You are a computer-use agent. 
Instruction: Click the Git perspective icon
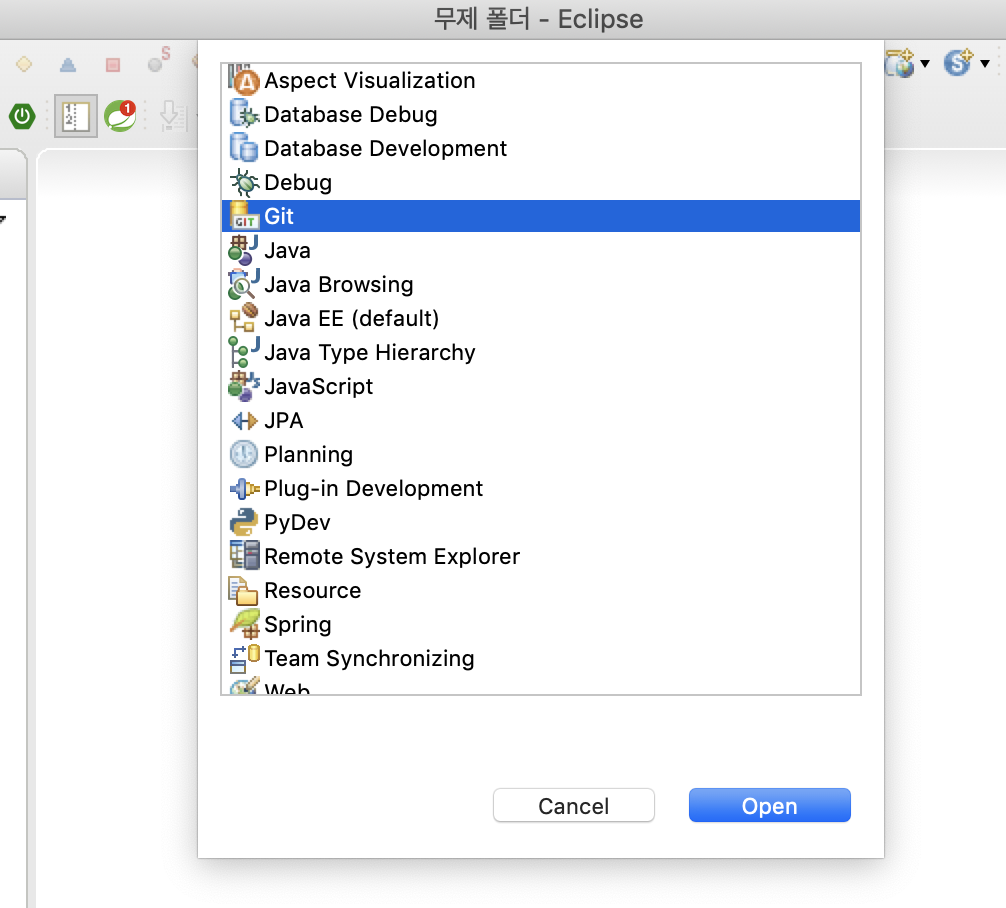tap(244, 216)
